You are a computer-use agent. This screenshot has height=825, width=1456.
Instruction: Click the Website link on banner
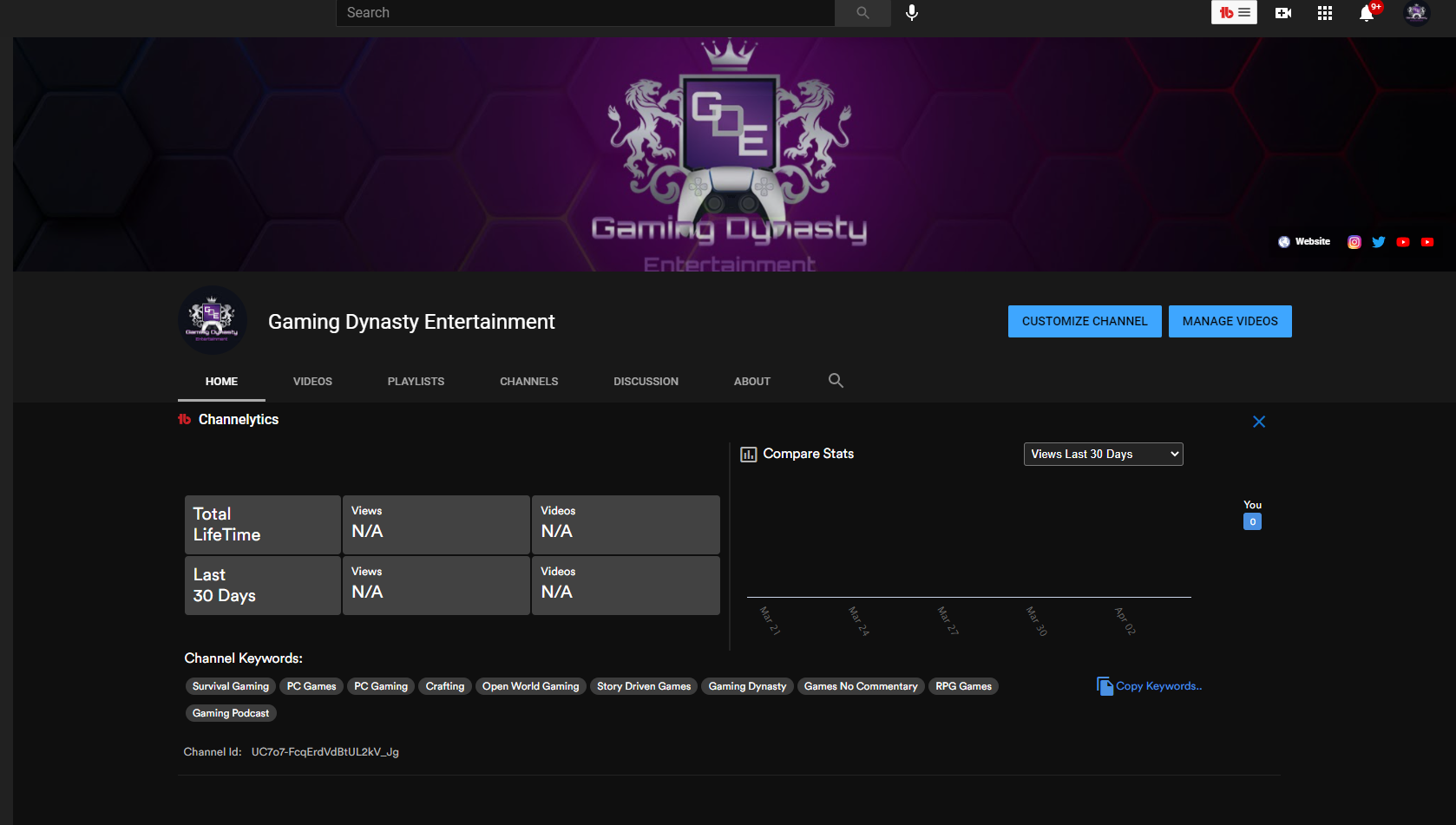click(1304, 242)
